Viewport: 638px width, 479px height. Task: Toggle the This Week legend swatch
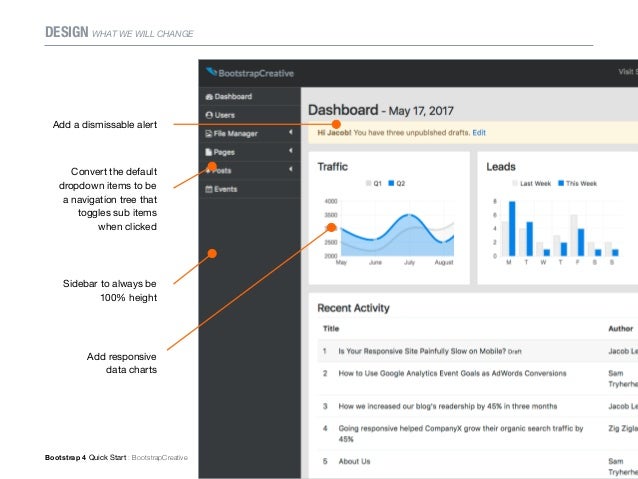click(561, 184)
